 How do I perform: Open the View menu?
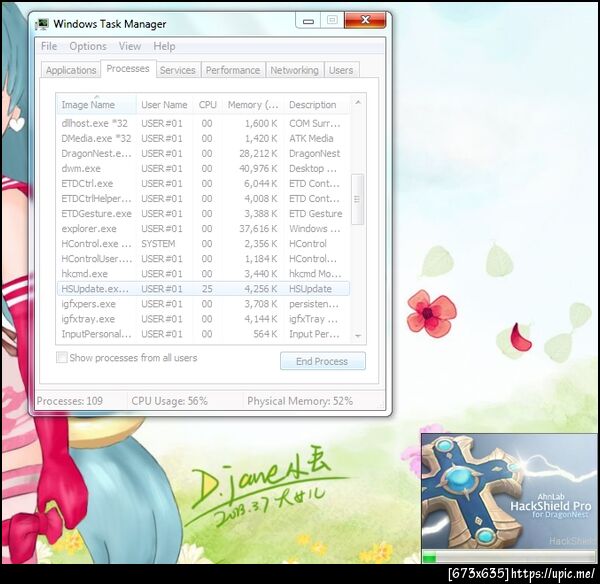[x=130, y=46]
